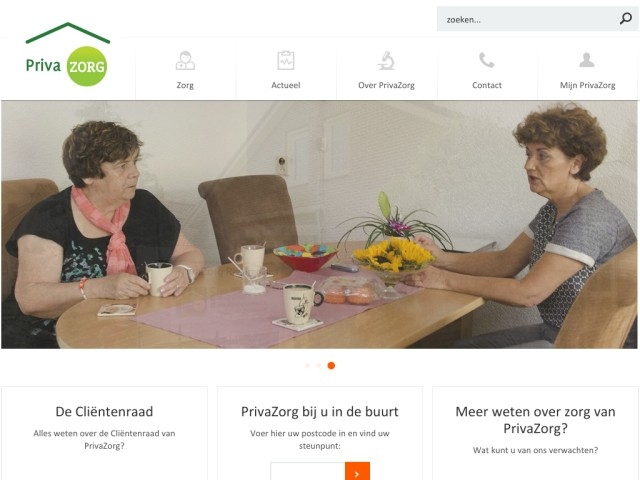Open the PrivaZorg logo homepage
Screen dimensions: 640x480
67,54
